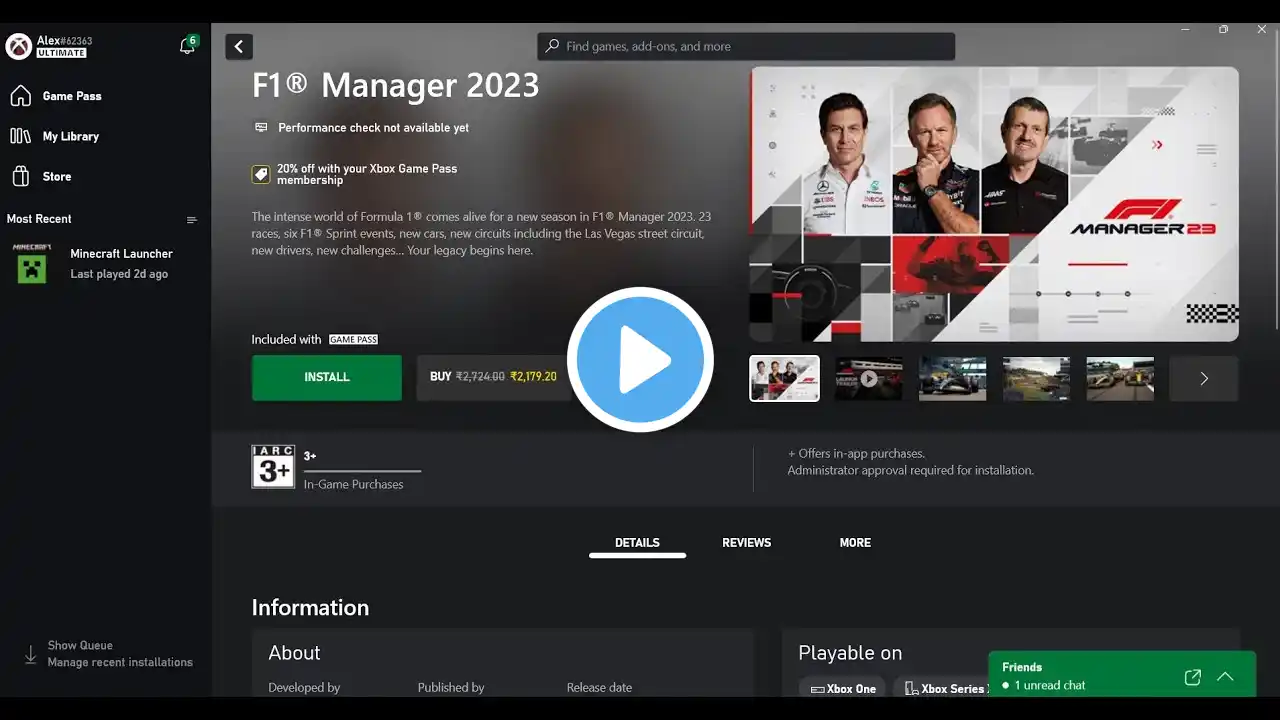Open Manage recent installations
Screen dimensions: 1280x720
(120, 662)
